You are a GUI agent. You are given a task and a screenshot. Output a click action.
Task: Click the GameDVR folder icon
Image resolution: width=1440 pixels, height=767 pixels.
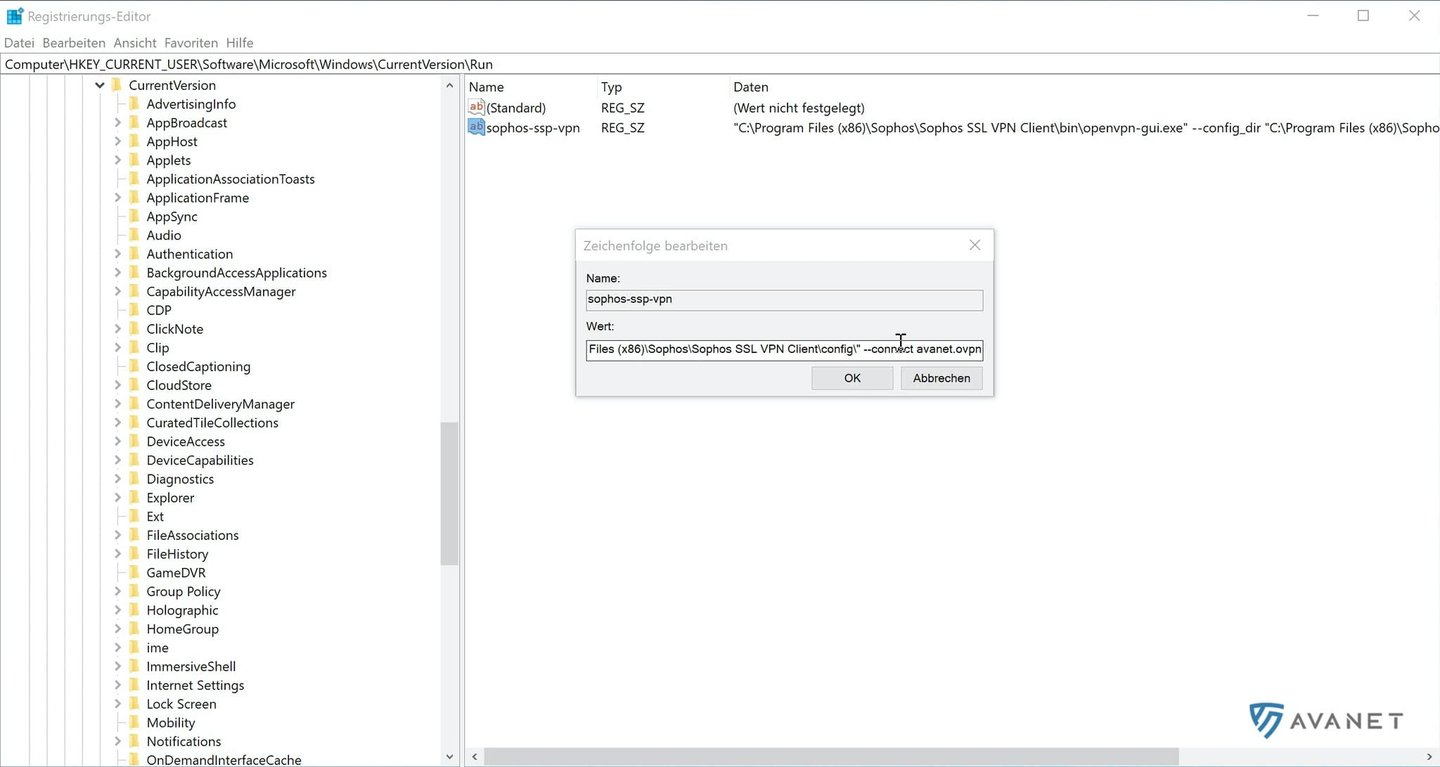click(x=135, y=573)
